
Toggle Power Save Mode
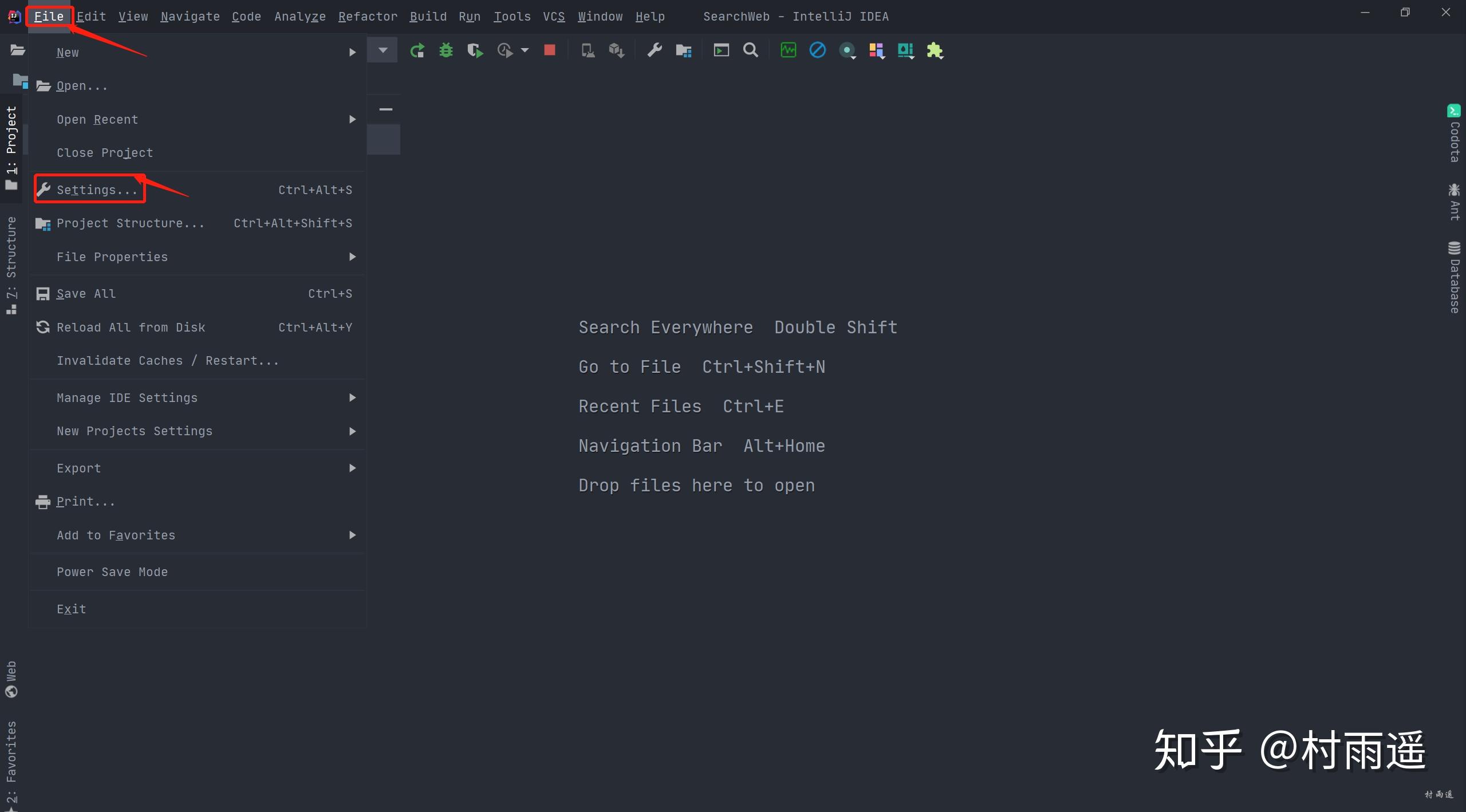point(112,571)
